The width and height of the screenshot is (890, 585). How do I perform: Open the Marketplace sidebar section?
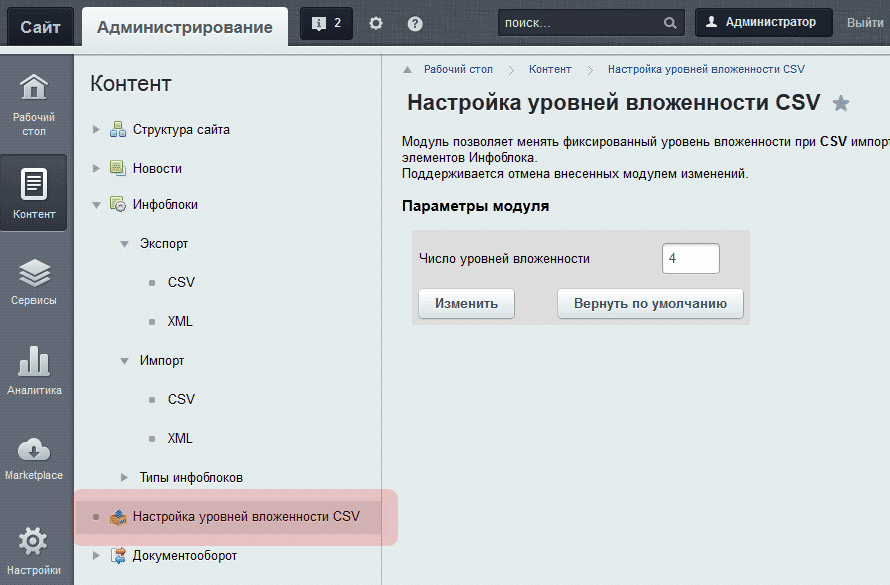(34, 458)
